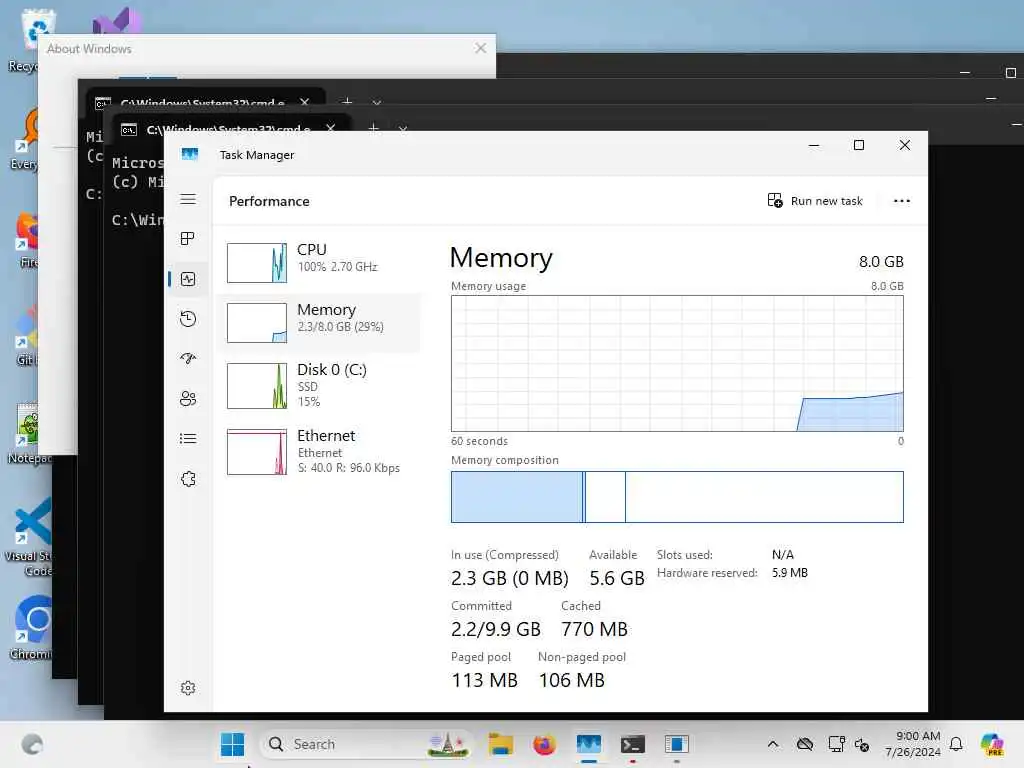Open Windows Start menu
Viewport: 1024px width, 768px height.
tap(232, 744)
